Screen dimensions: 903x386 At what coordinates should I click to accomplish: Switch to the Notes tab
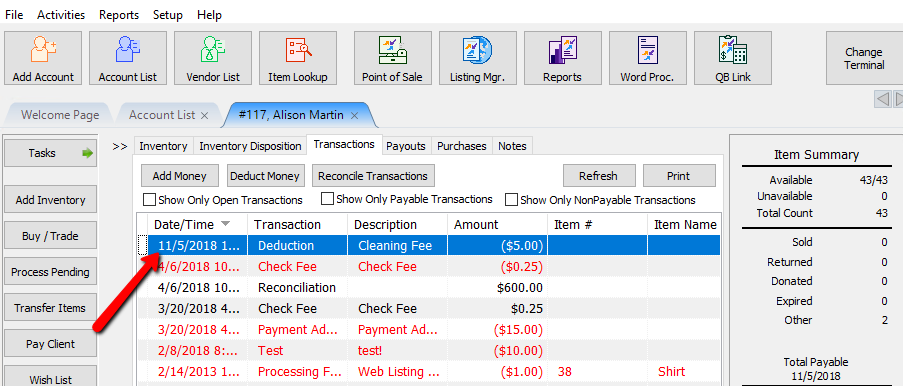512,146
